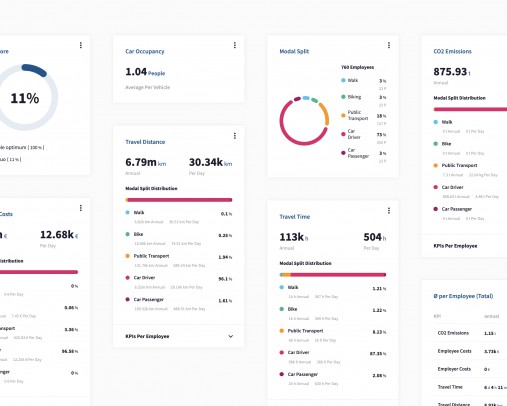507x406 pixels.
Task: Open the Travel Distance card three-dot menu
Action: pyautogui.click(x=235, y=136)
